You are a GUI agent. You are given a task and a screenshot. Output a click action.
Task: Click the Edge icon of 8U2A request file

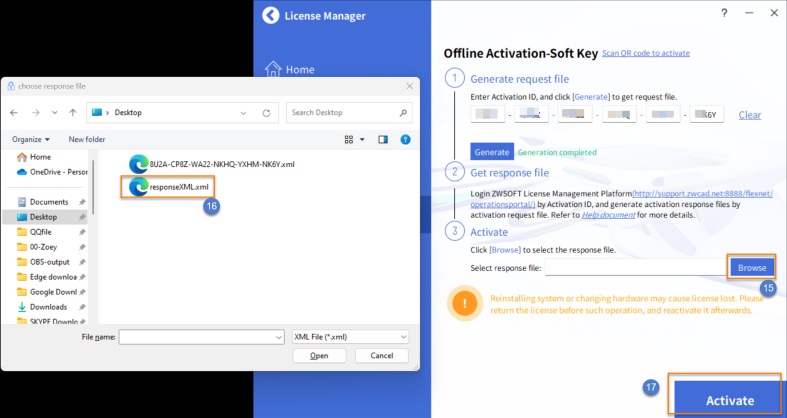coord(139,164)
